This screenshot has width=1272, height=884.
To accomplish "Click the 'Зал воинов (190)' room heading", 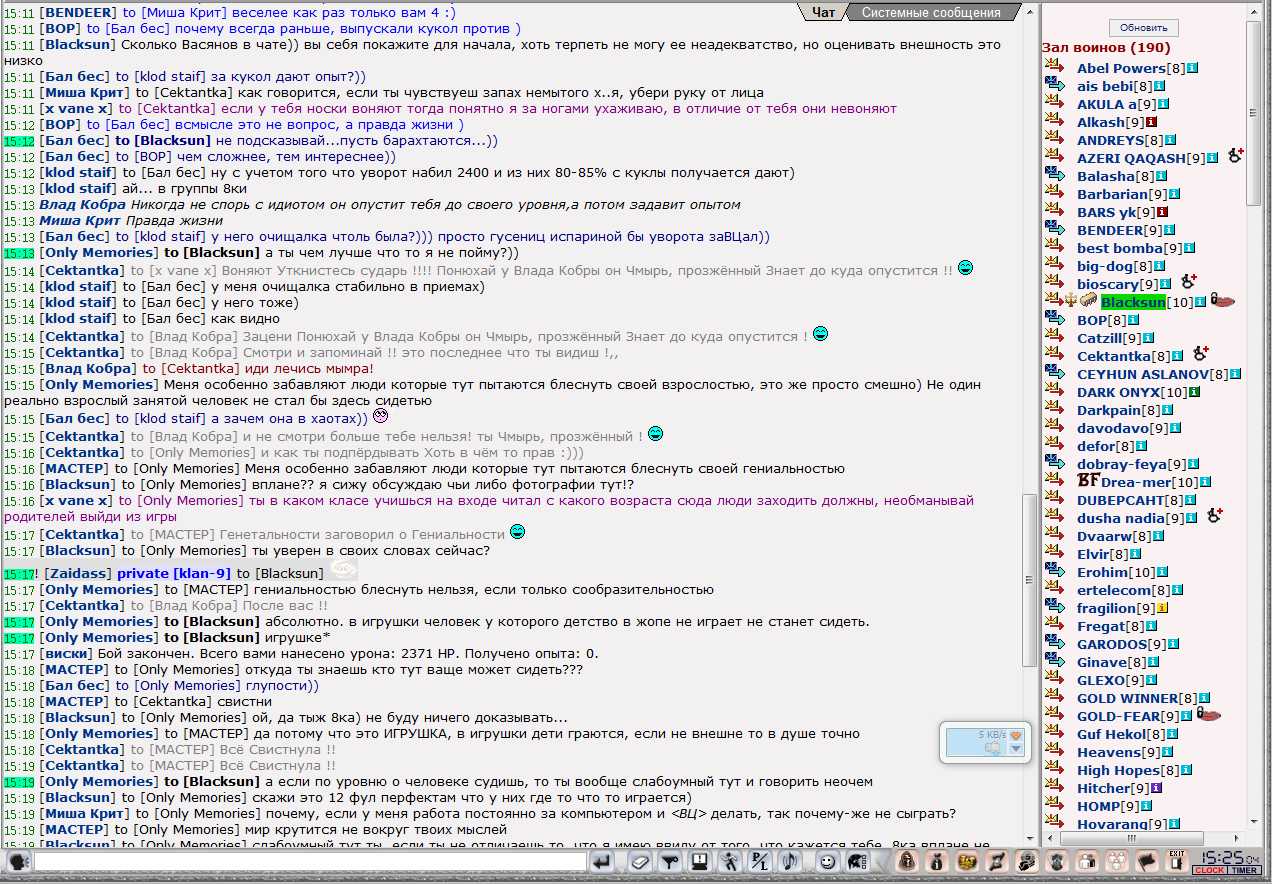I will pos(1106,48).
